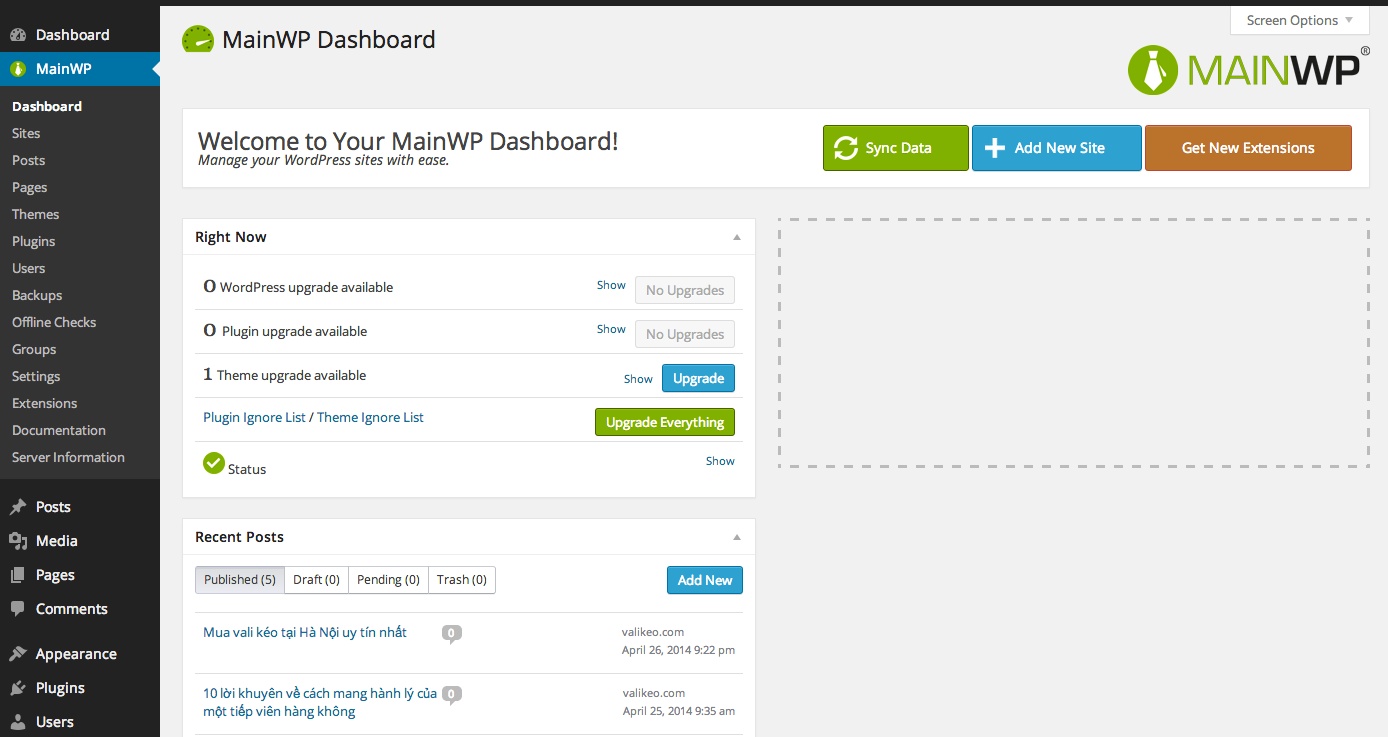Image resolution: width=1388 pixels, height=737 pixels.
Task: Click the Appearance label in sidebar
Action: pyautogui.click(x=76, y=654)
